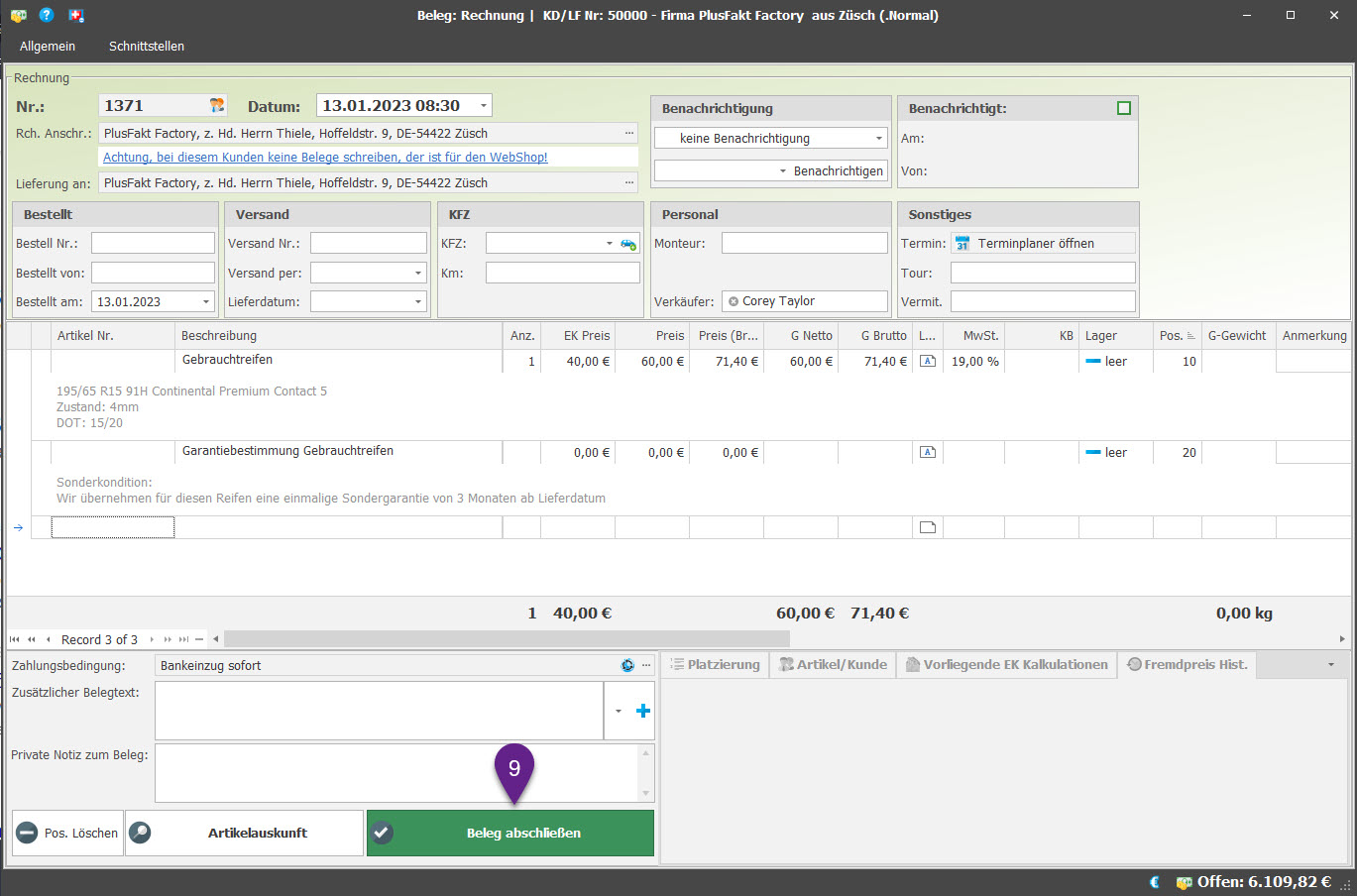Open the keine Benachrichtigung dropdown
Image resolution: width=1357 pixels, height=896 pixels.
click(x=878, y=139)
